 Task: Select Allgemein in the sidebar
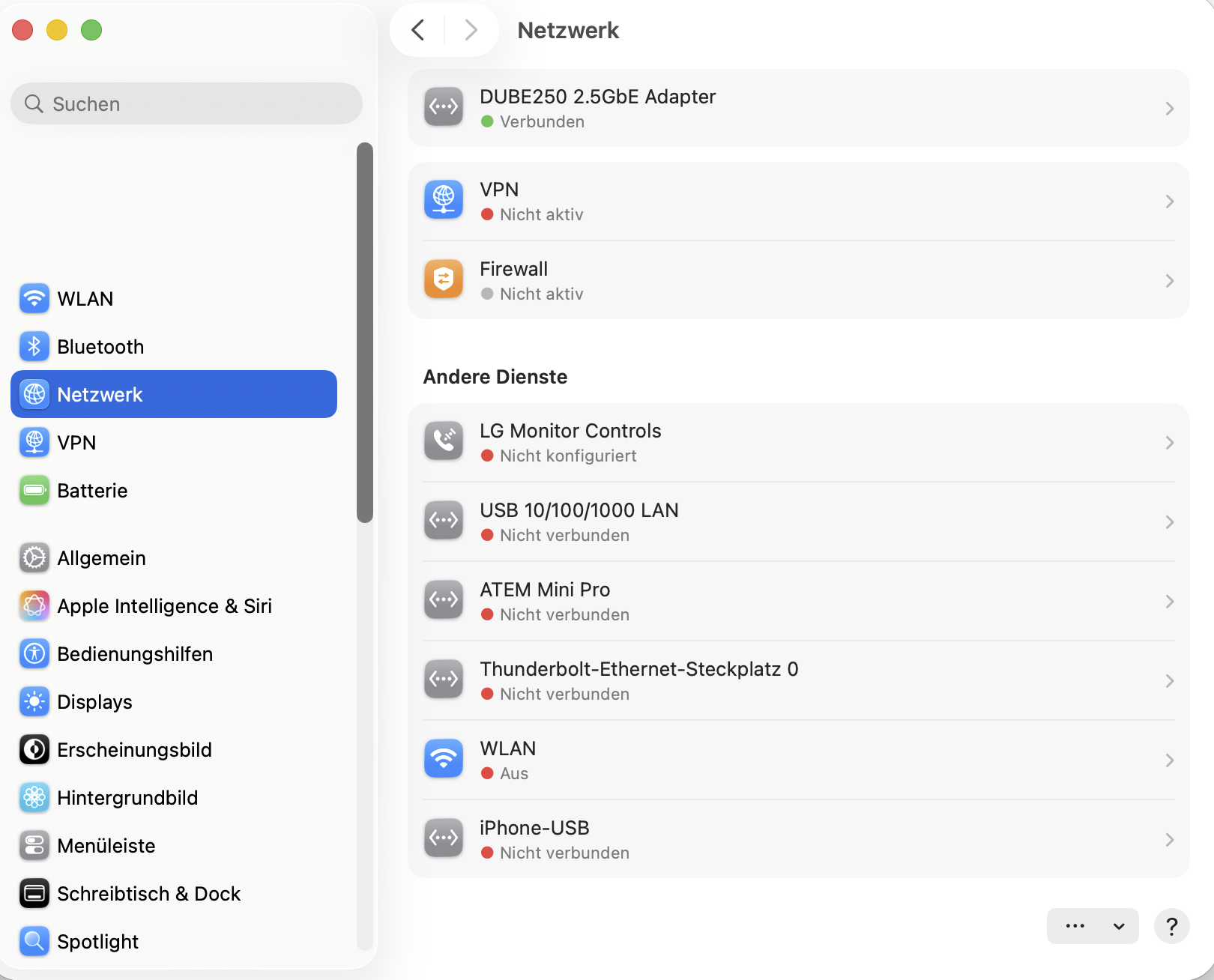[101, 558]
